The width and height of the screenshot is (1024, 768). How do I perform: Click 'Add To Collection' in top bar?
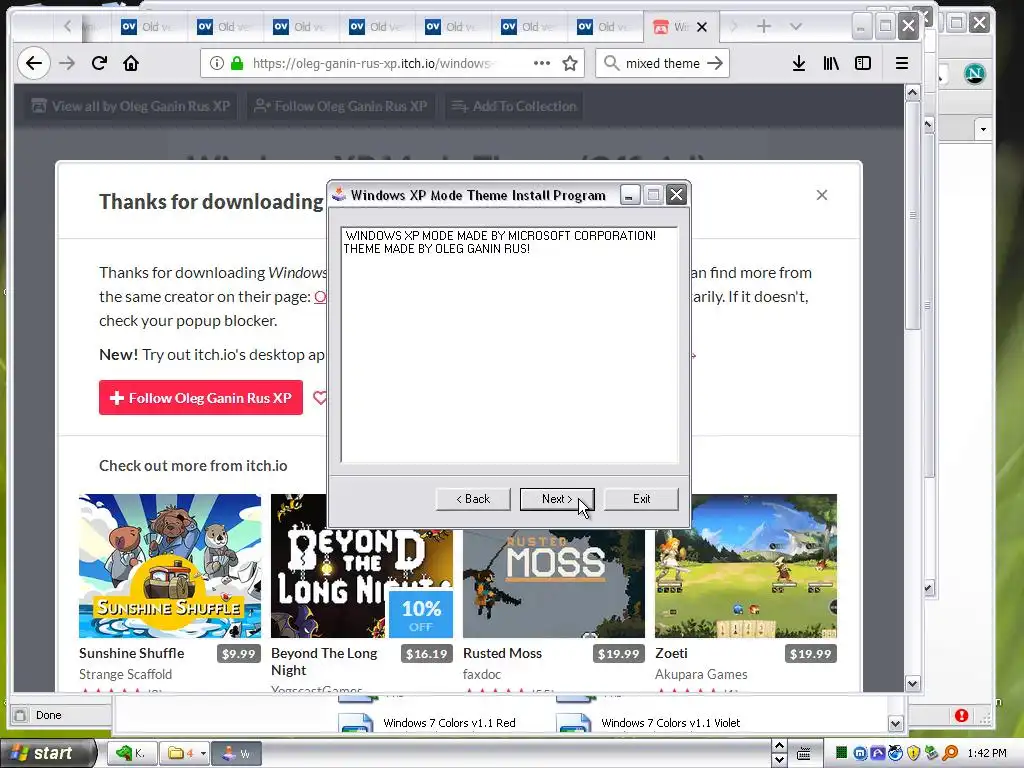[x=515, y=106]
